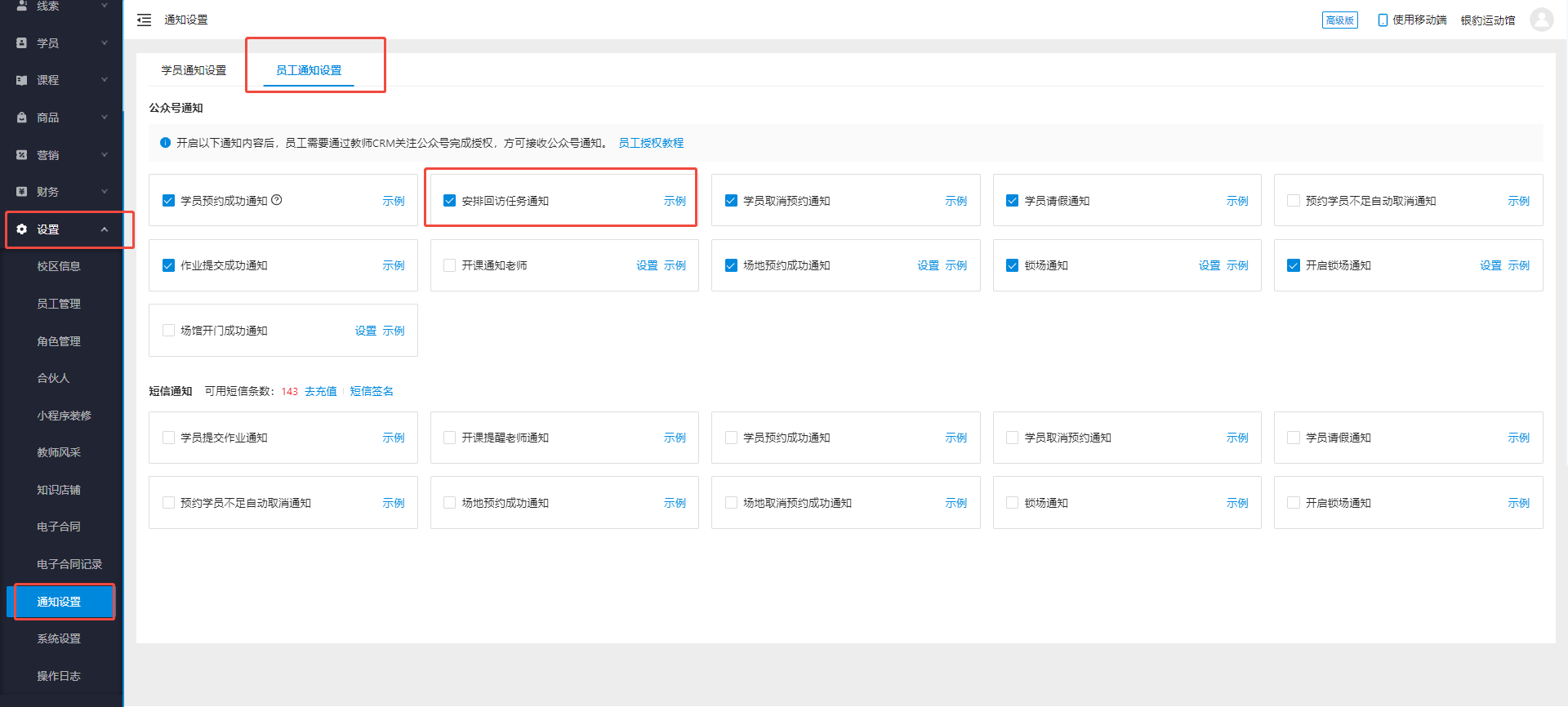Open 设置 link for 场馆开门成功通知
The width and height of the screenshot is (1568, 707).
[x=365, y=331]
